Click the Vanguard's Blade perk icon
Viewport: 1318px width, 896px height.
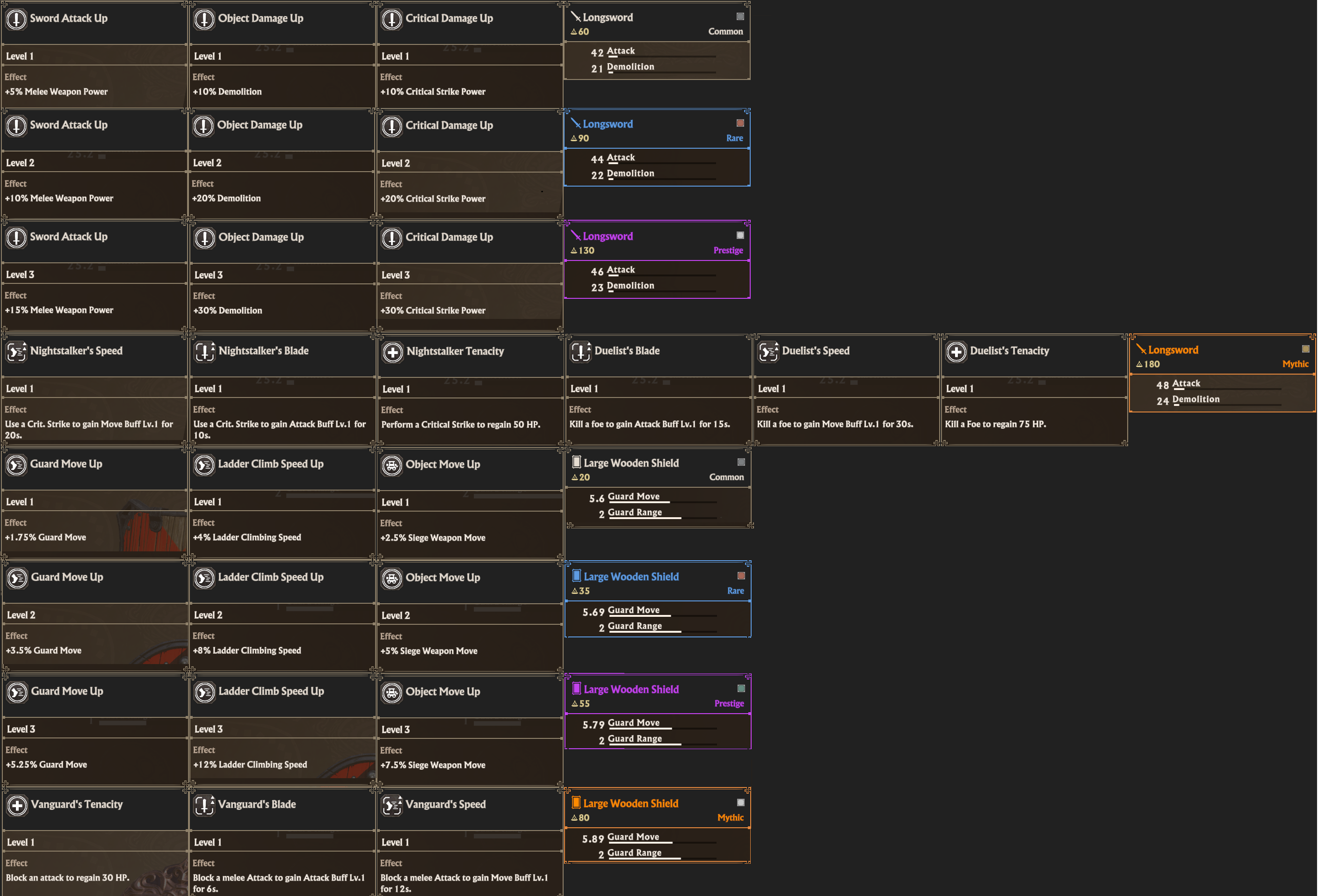[x=204, y=805]
